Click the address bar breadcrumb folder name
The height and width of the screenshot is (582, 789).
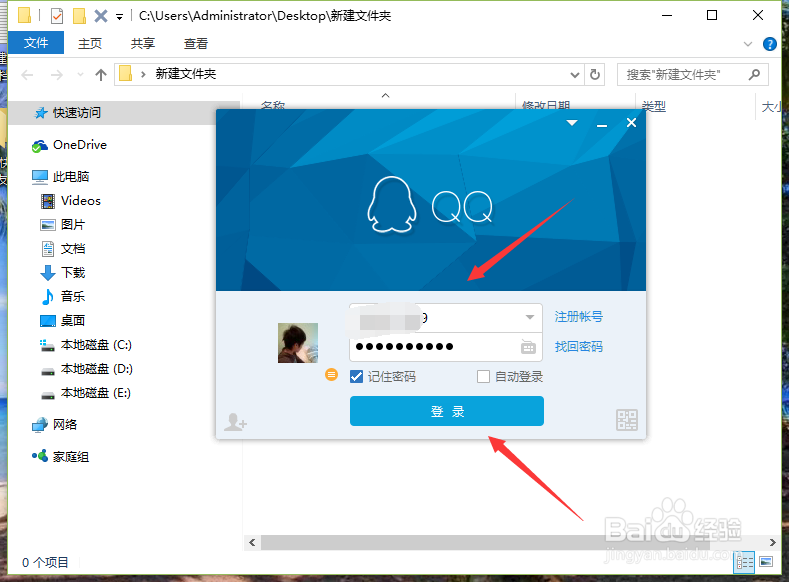click(186, 74)
